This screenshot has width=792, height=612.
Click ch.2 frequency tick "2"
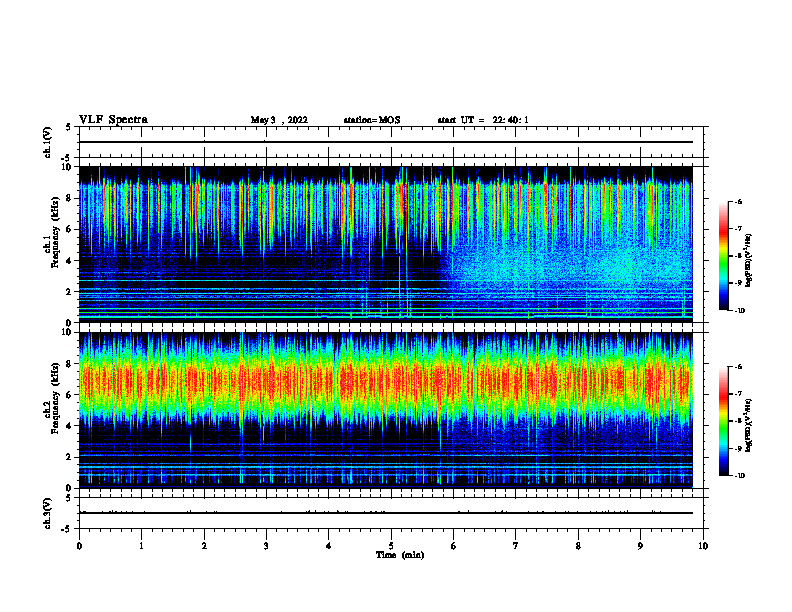pos(70,457)
